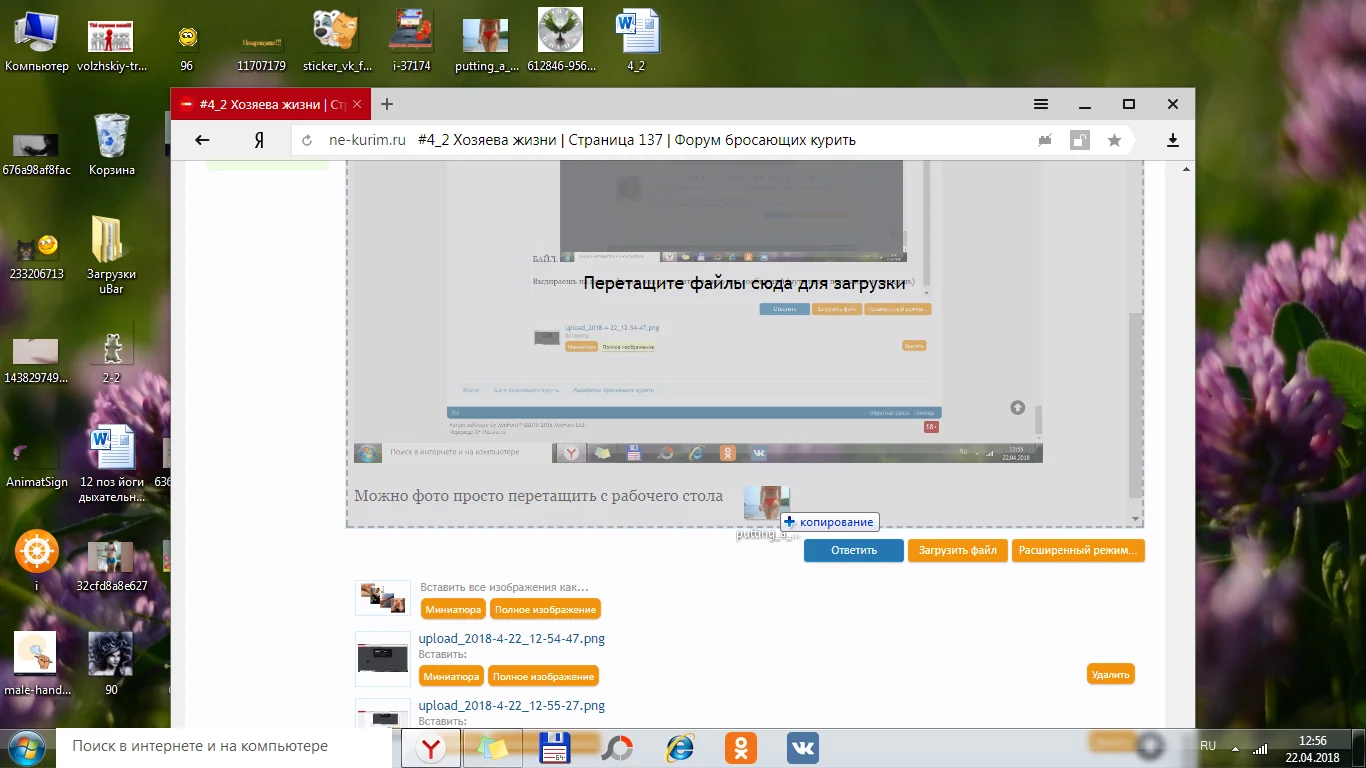Open the browser downloads panel
The width and height of the screenshot is (1366, 768).
[x=1174, y=140]
